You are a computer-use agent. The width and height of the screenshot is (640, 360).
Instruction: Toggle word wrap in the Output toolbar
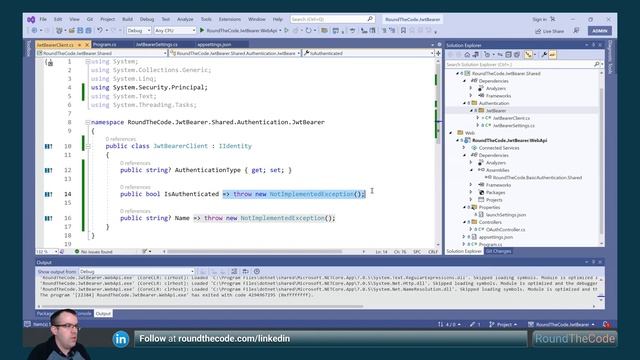pos(245,271)
